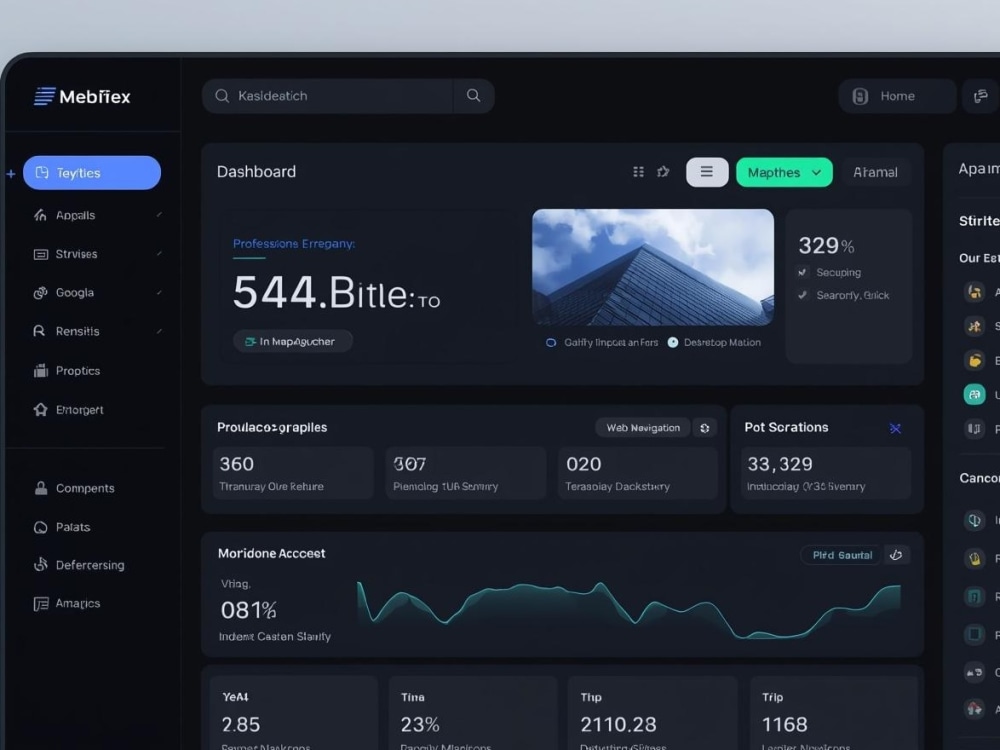Click the Home button in header
Image resolution: width=1000 pixels, height=750 pixels.
897,96
